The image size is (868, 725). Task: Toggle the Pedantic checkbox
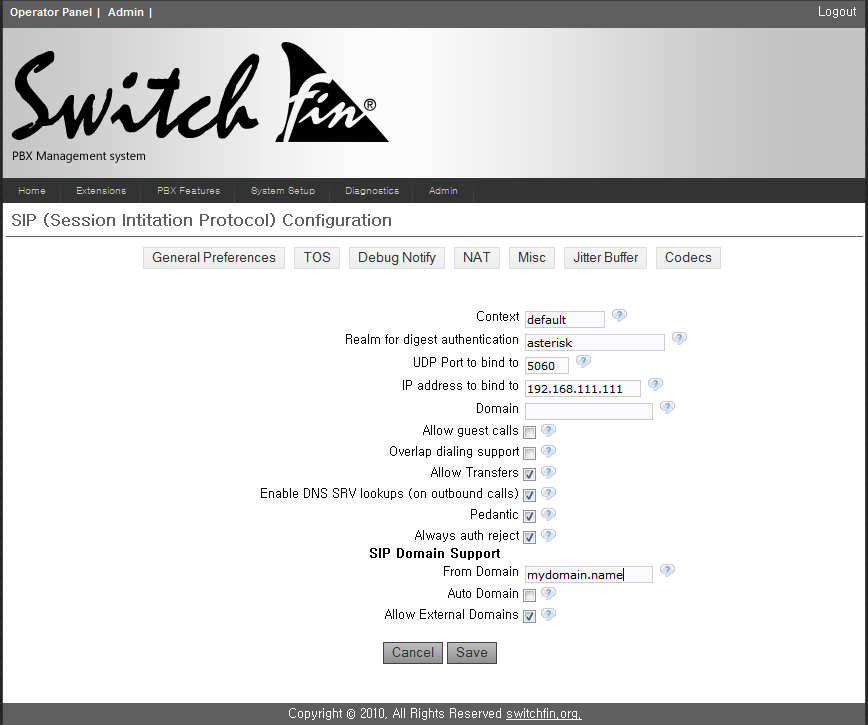(530, 516)
